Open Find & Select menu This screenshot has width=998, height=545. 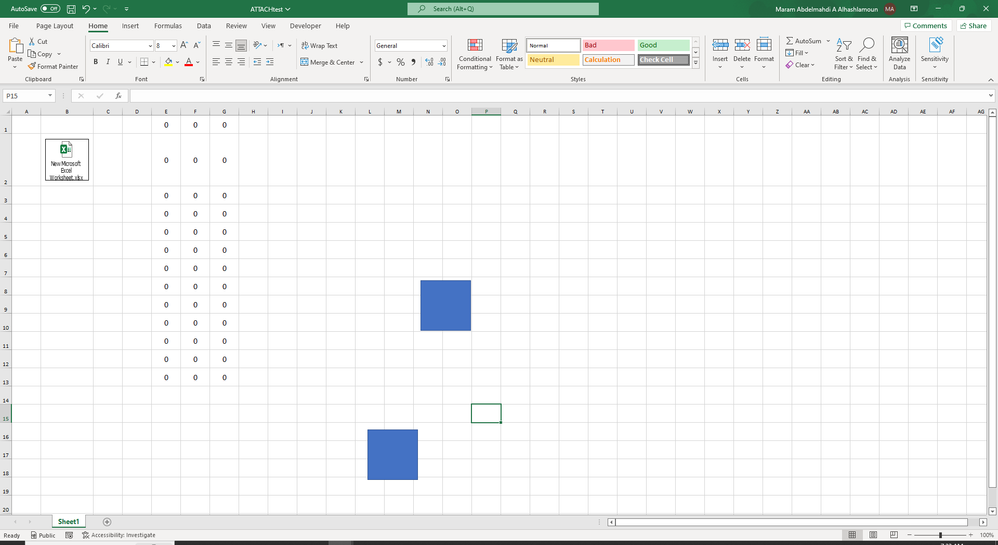coord(866,54)
